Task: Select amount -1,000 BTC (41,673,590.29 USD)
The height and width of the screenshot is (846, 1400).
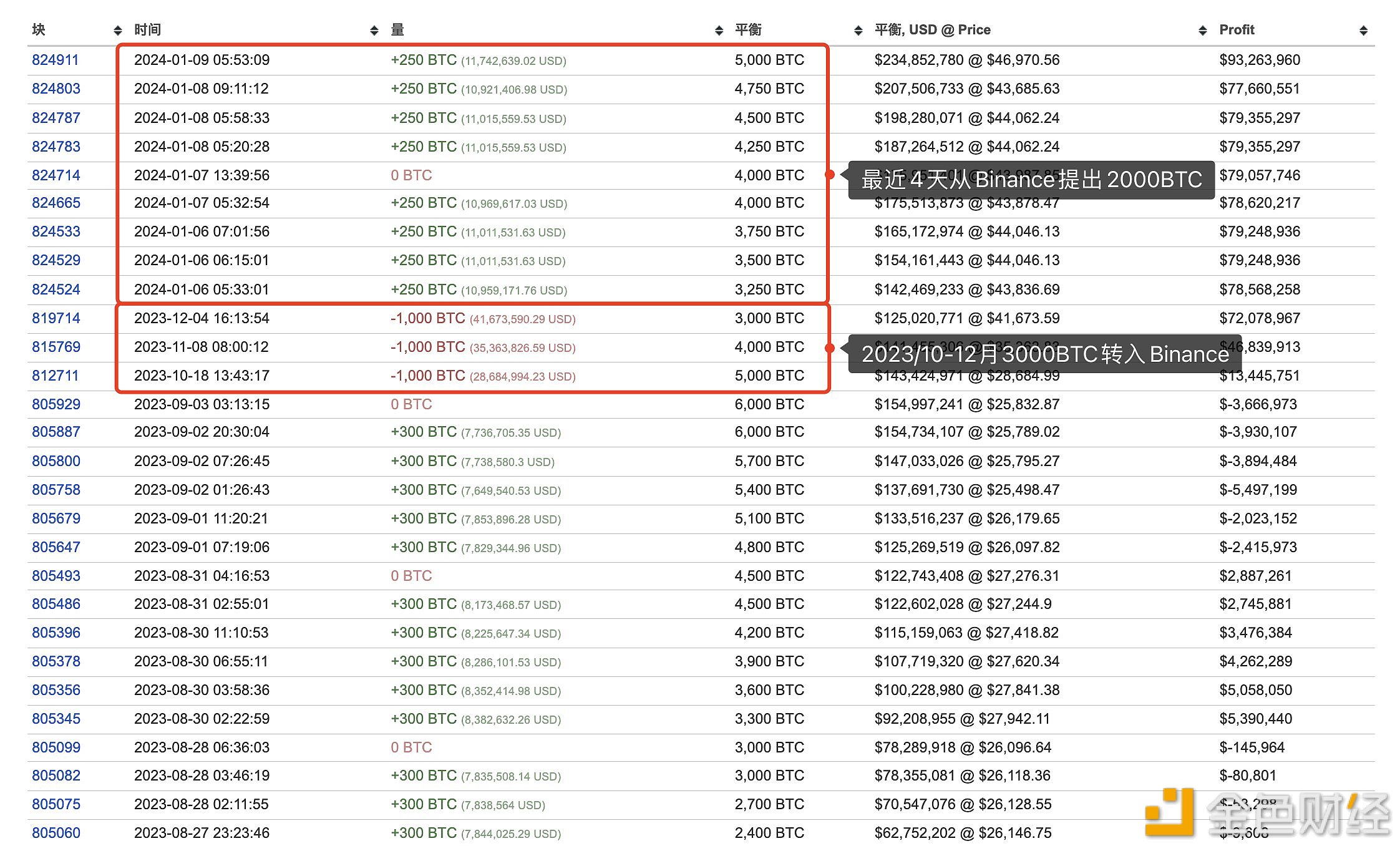Action: pyautogui.click(x=483, y=319)
